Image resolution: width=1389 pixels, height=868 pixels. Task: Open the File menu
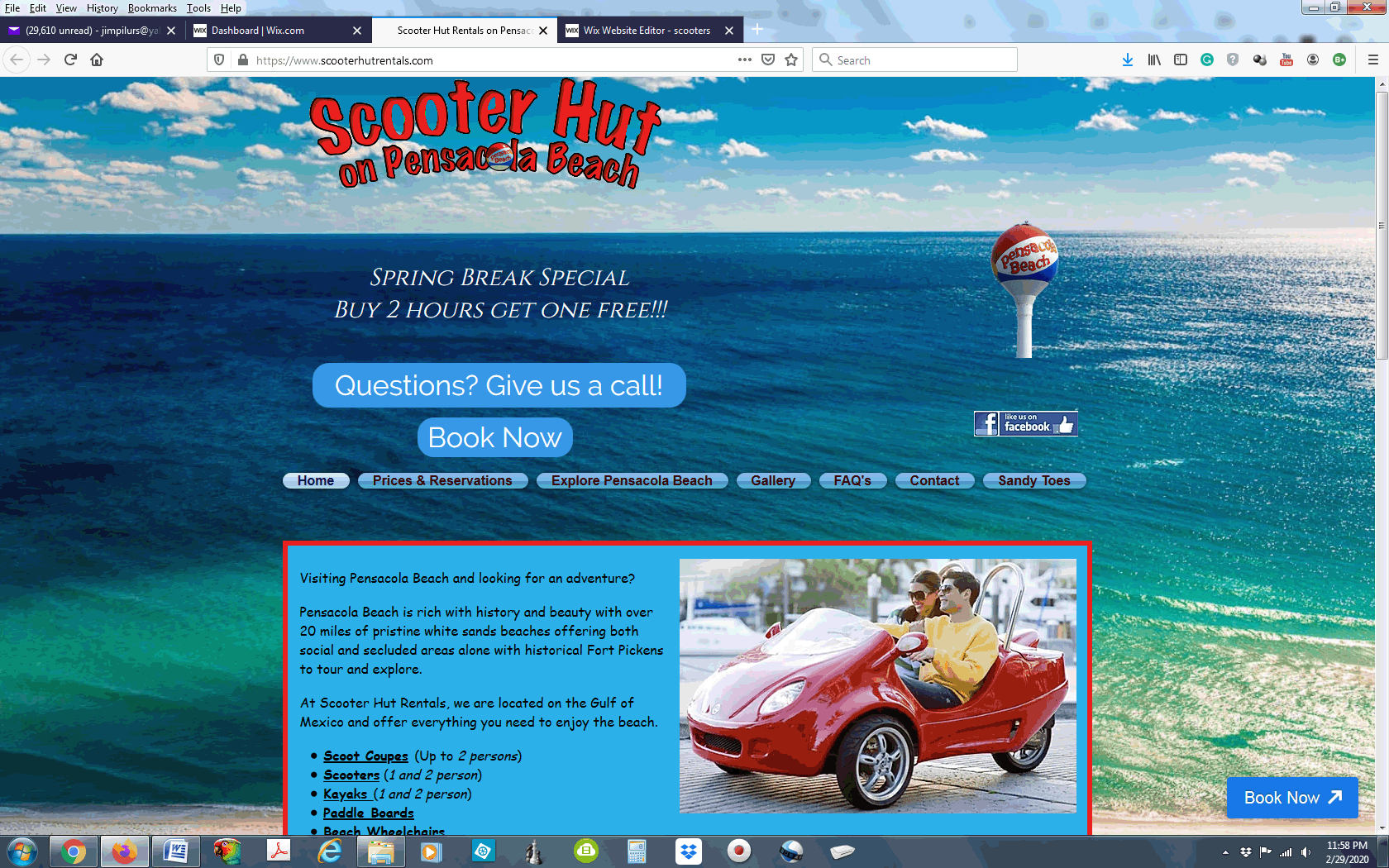12,8
